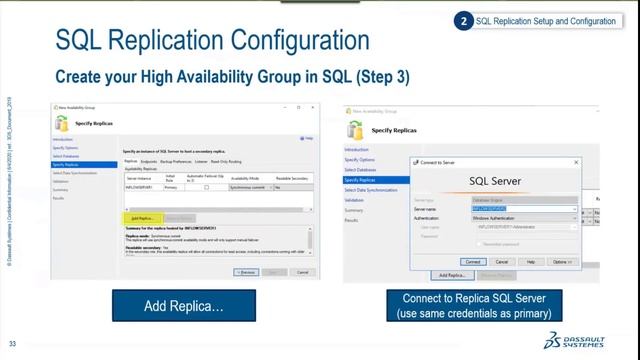This screenshot has width=640, height=360.
Task: Click Connect in Connect to Server dialog
Action: pos(473,262)
